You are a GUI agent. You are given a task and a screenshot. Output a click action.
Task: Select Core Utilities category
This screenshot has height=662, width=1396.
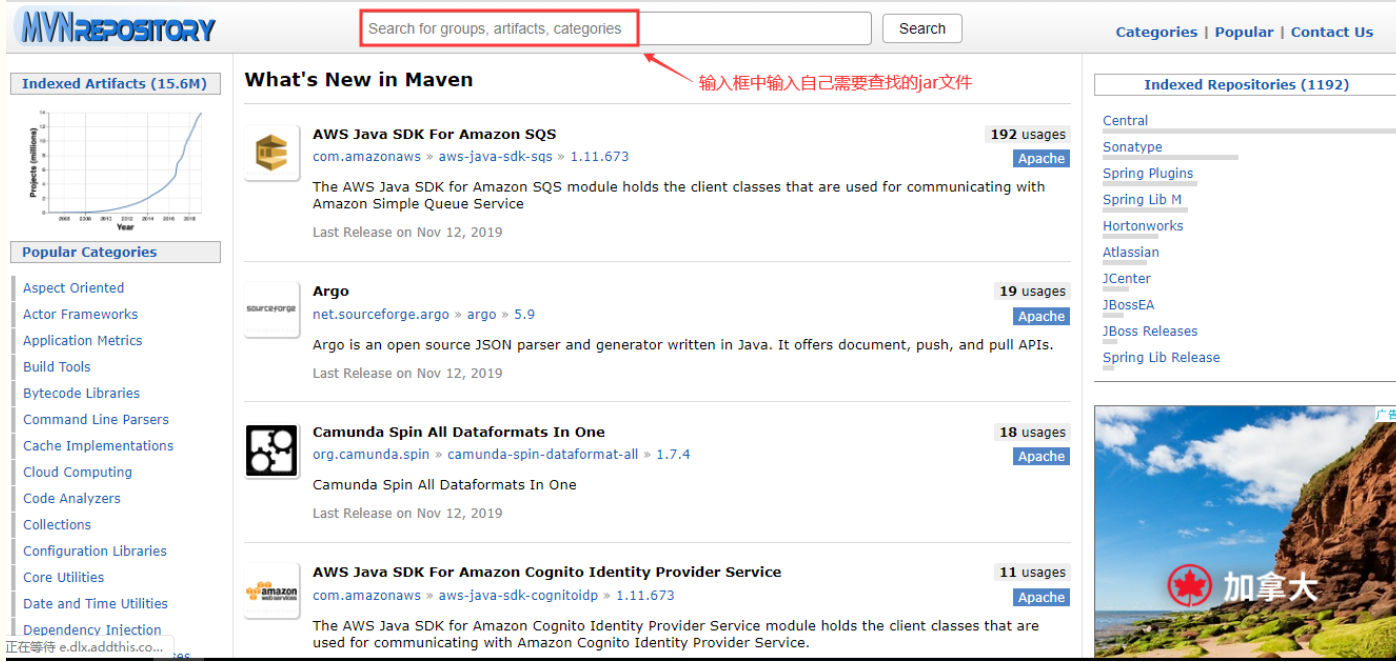click(x=63, y=578)
